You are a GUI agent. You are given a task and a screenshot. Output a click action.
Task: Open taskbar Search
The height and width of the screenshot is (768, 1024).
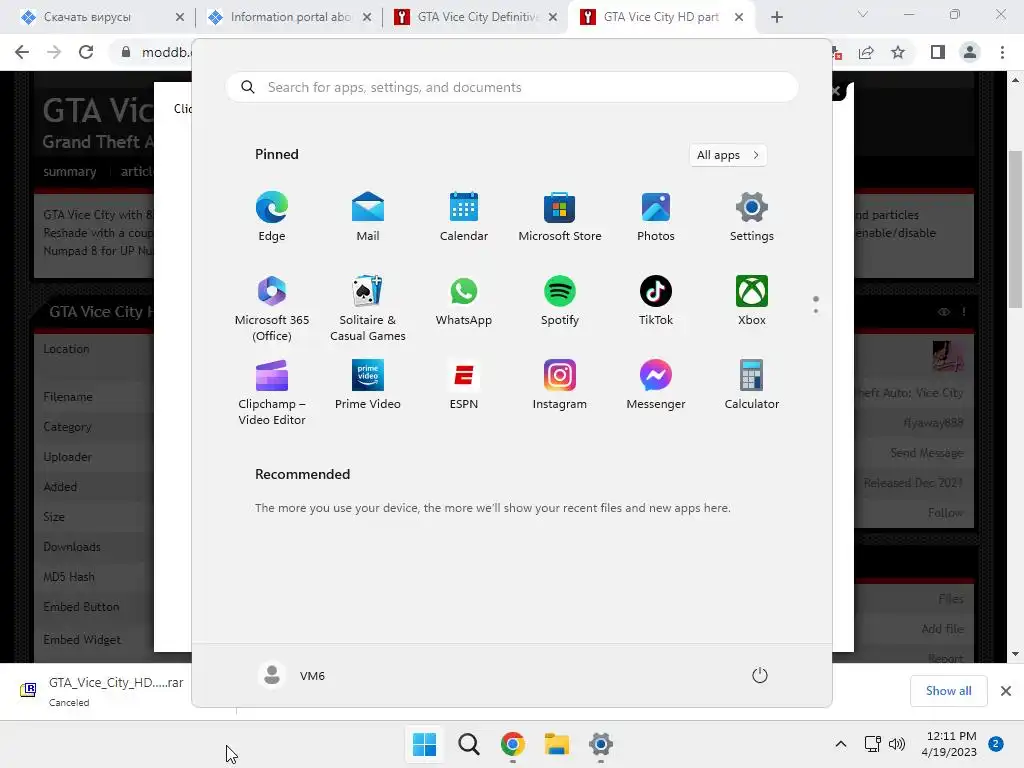(x=468, y=744)
